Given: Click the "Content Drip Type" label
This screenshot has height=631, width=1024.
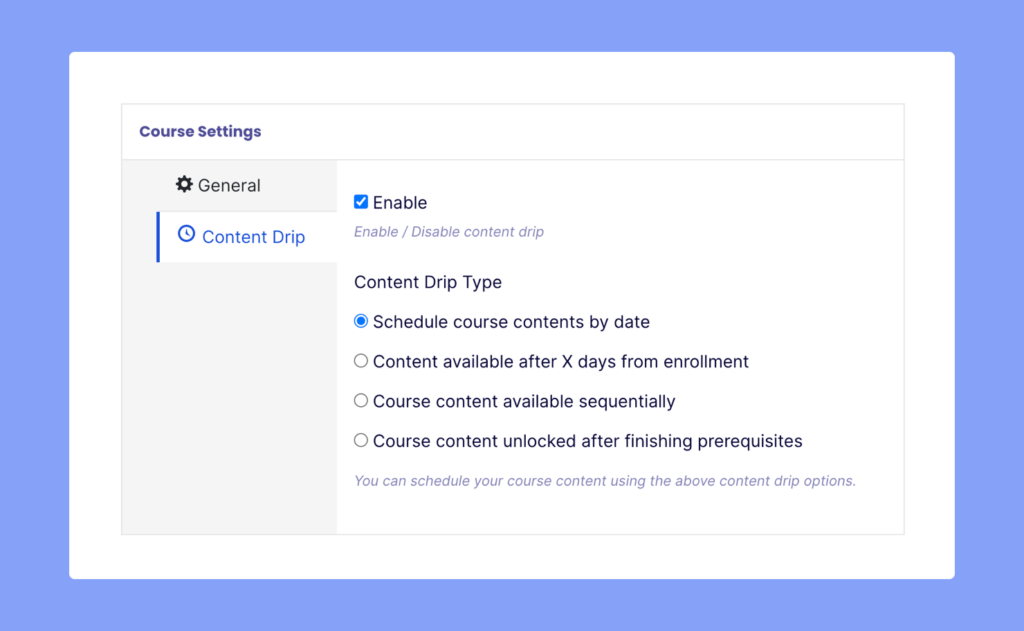Looking at the screenshot, I should (x=427, y=282).
